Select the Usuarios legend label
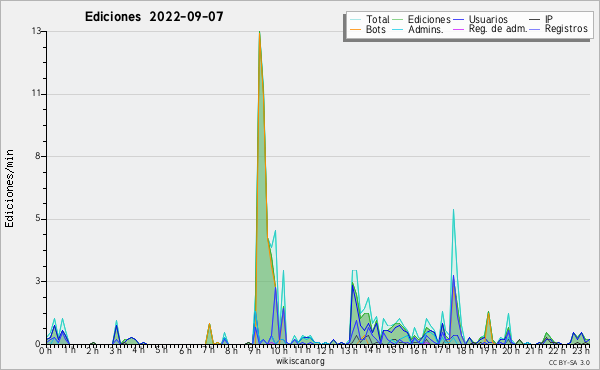Image resolution: width=600 pixels, height=370 pixels. (488, 19)
